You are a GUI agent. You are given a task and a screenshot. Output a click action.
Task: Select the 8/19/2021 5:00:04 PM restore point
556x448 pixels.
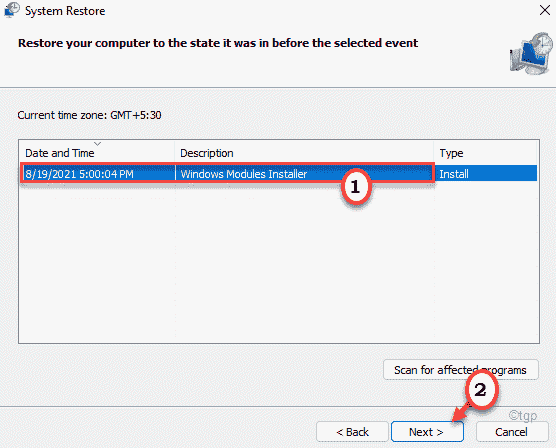(x=79, y=174)
